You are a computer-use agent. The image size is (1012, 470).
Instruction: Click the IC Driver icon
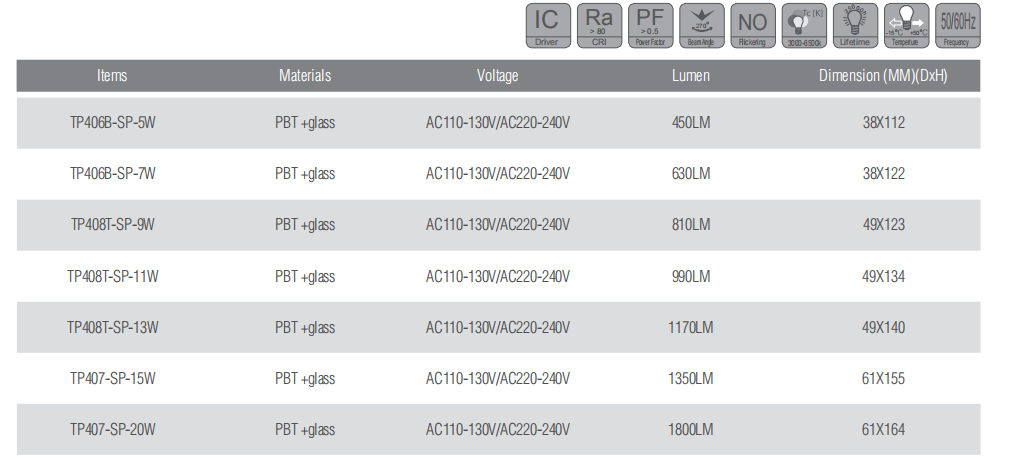(546, 26)
